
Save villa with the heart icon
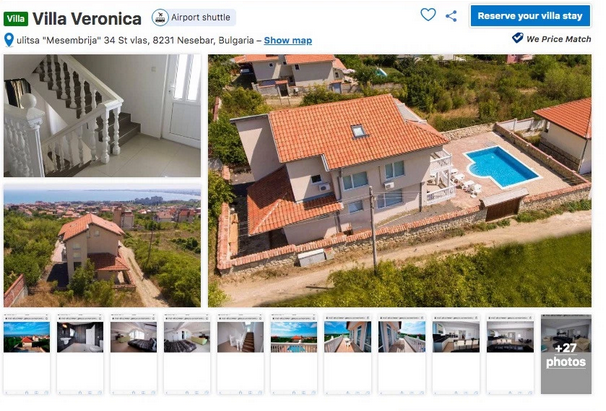point(428,15)
